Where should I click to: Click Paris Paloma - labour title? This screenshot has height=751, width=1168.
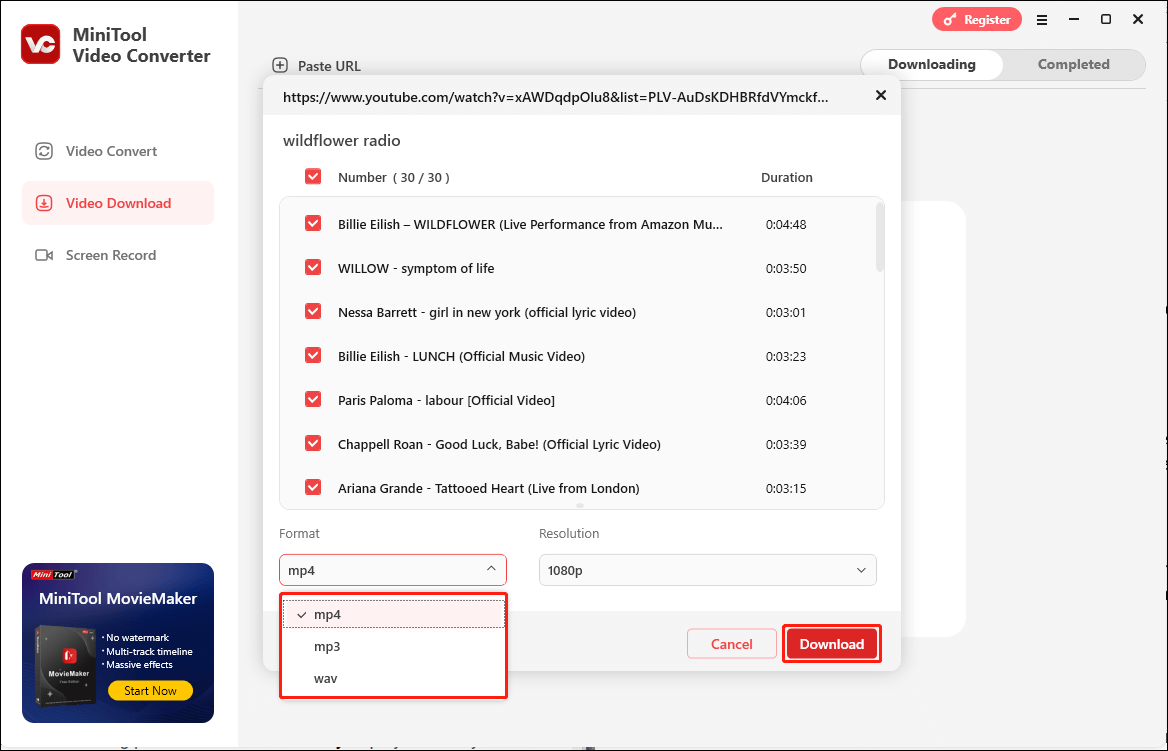coord(446,400)
